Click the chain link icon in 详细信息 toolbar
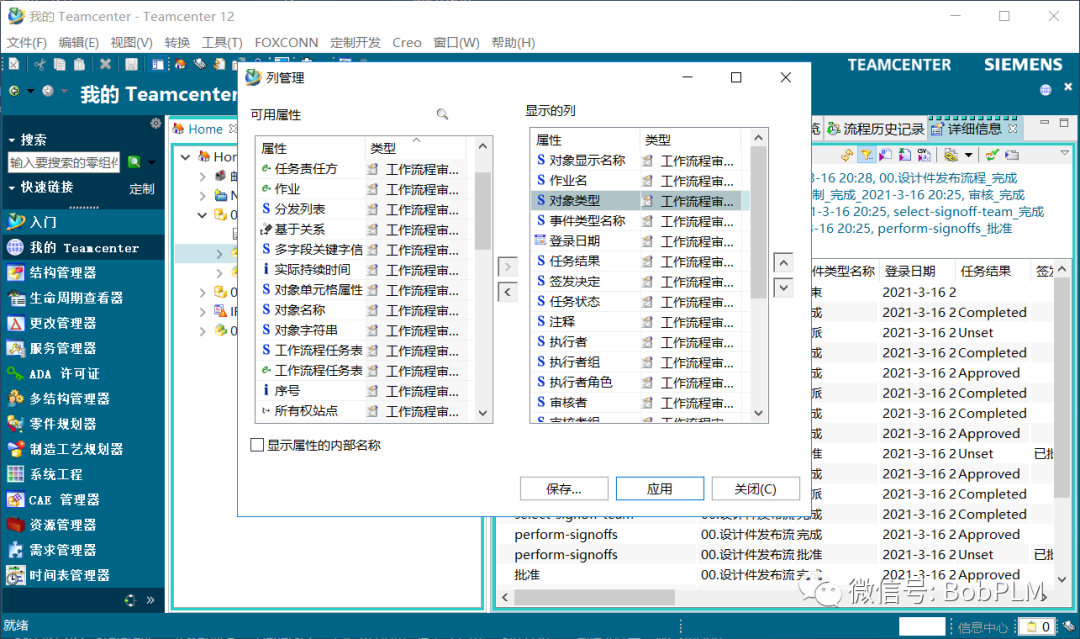Screen dimensions: 1080x639 click(951, 155)
